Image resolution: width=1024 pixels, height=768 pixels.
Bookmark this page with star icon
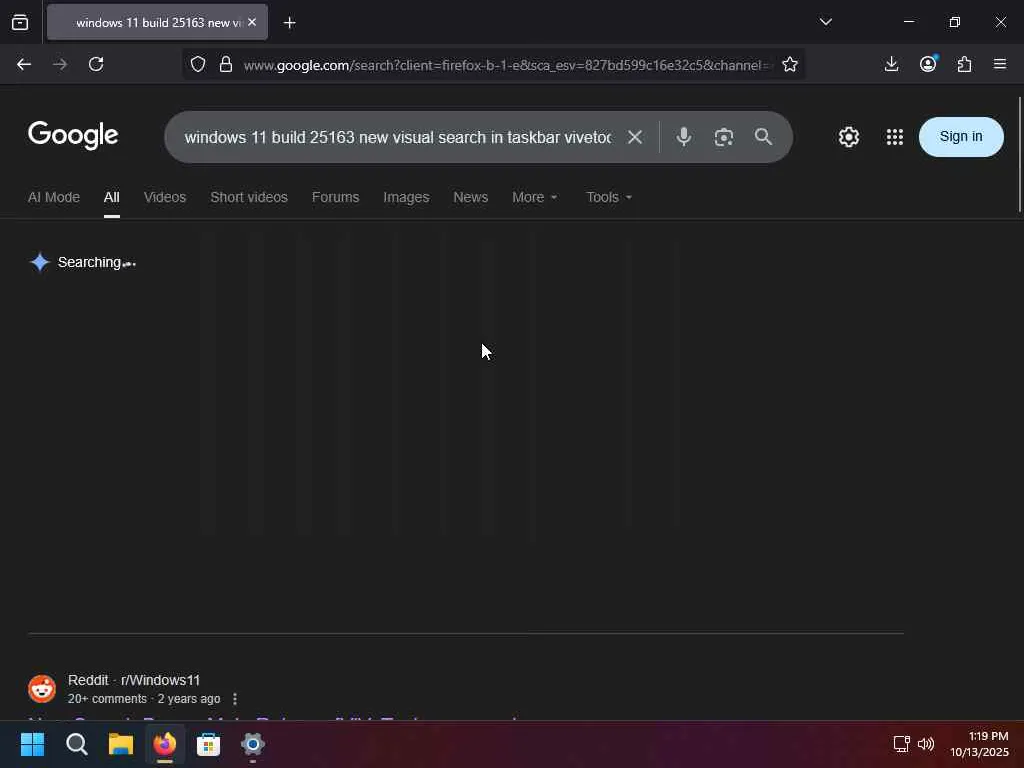(790, 64)
